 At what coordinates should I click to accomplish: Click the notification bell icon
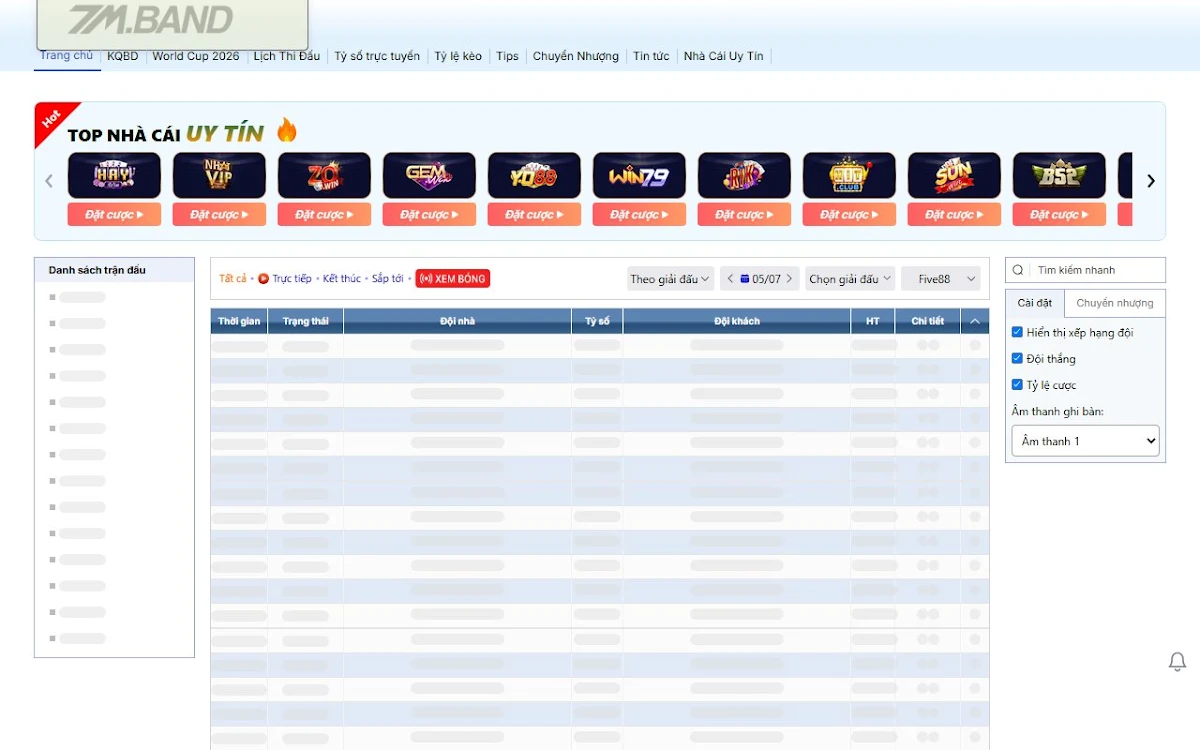[x=1177, y=662]
